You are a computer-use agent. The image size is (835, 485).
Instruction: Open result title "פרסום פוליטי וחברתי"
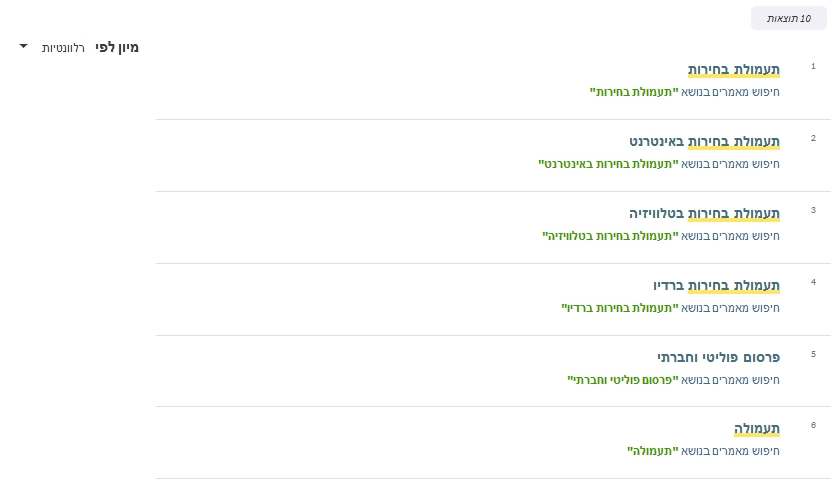pyautogui.click(x=718, y=356)
